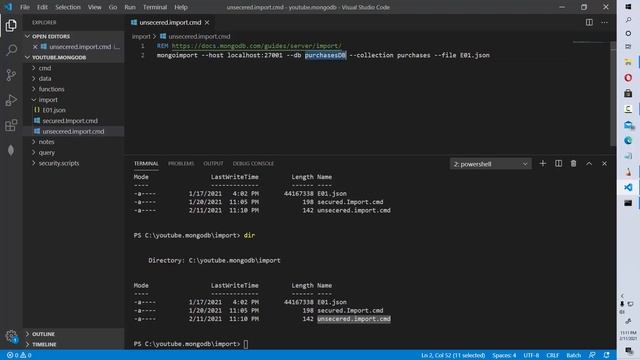Change indentation via Spaces: 4
The width and height of the screenshot is (640, 360).
[504, 355]
